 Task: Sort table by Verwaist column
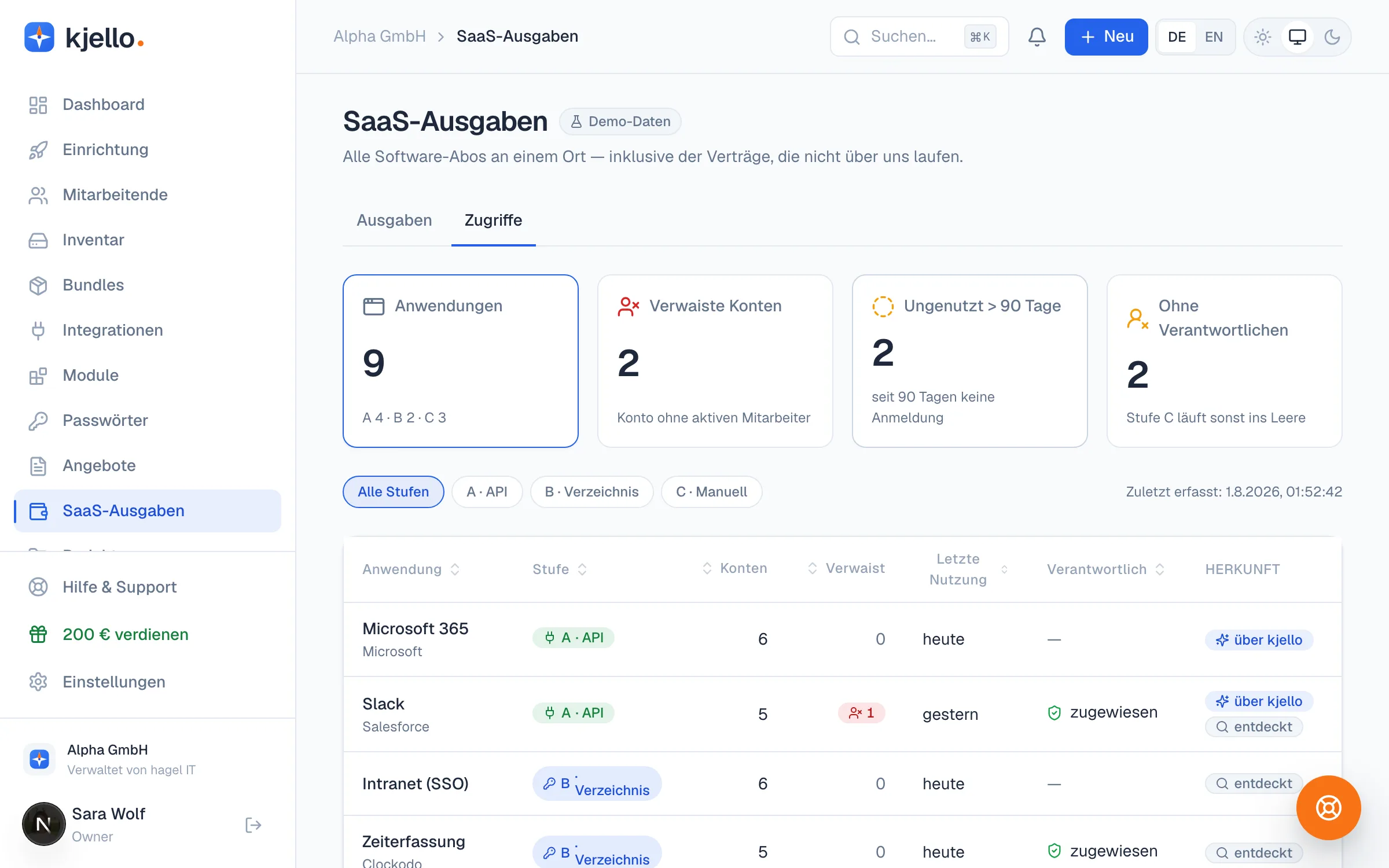click(x=846, y=568)
